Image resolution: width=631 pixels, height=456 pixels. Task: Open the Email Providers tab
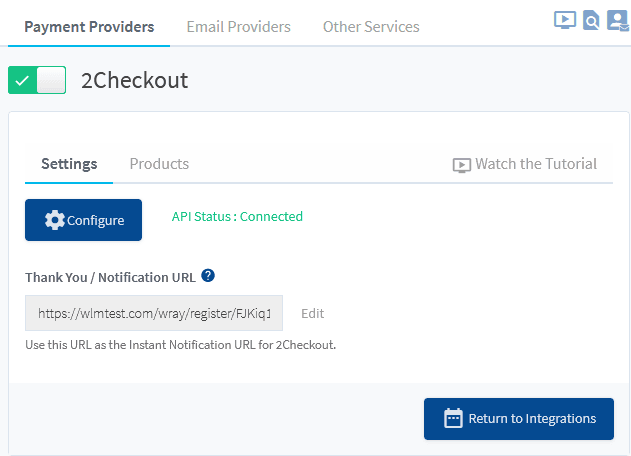[238, 27]
